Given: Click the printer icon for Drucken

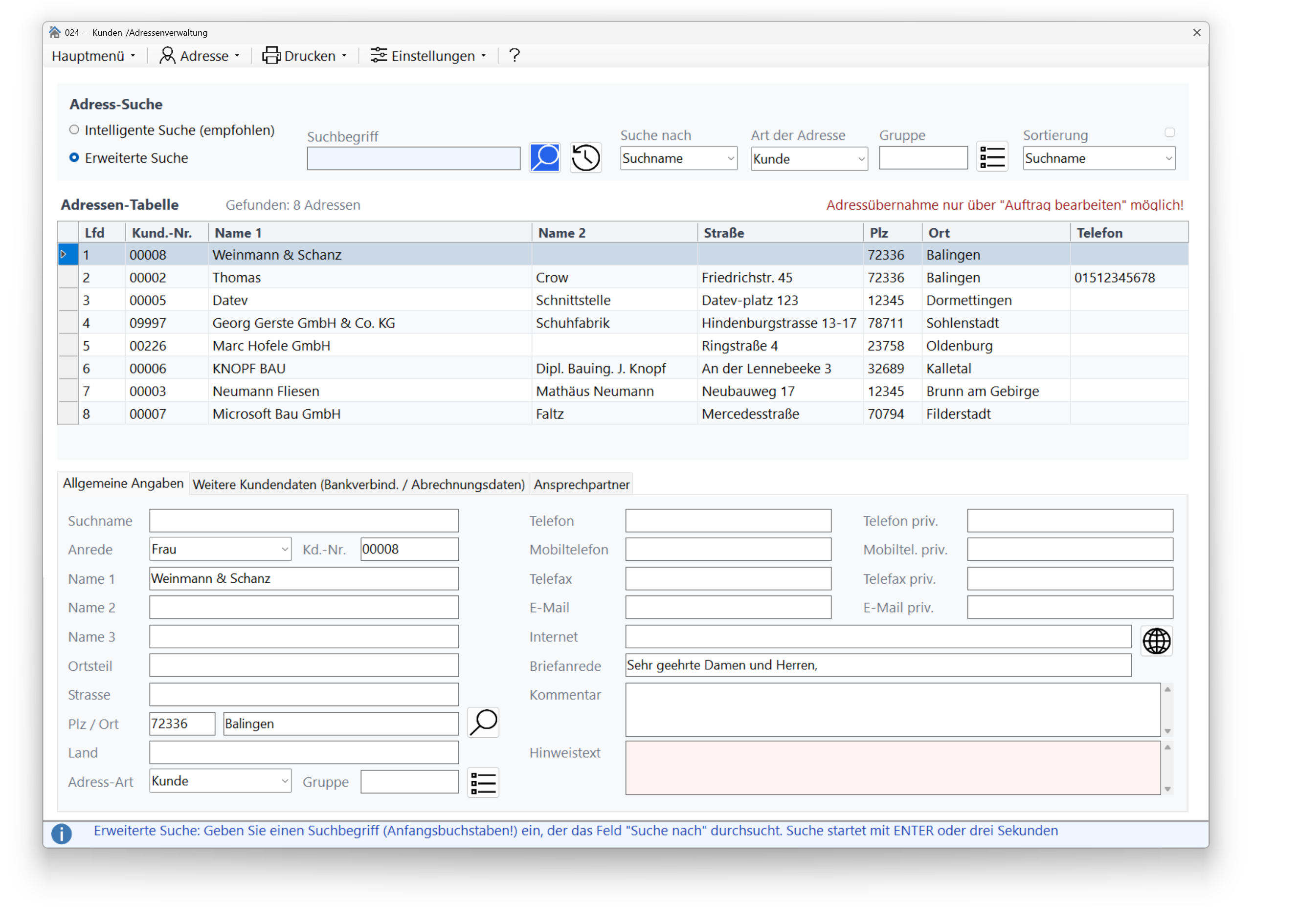Looking at the screenshot, I should [x=271, y=55].
